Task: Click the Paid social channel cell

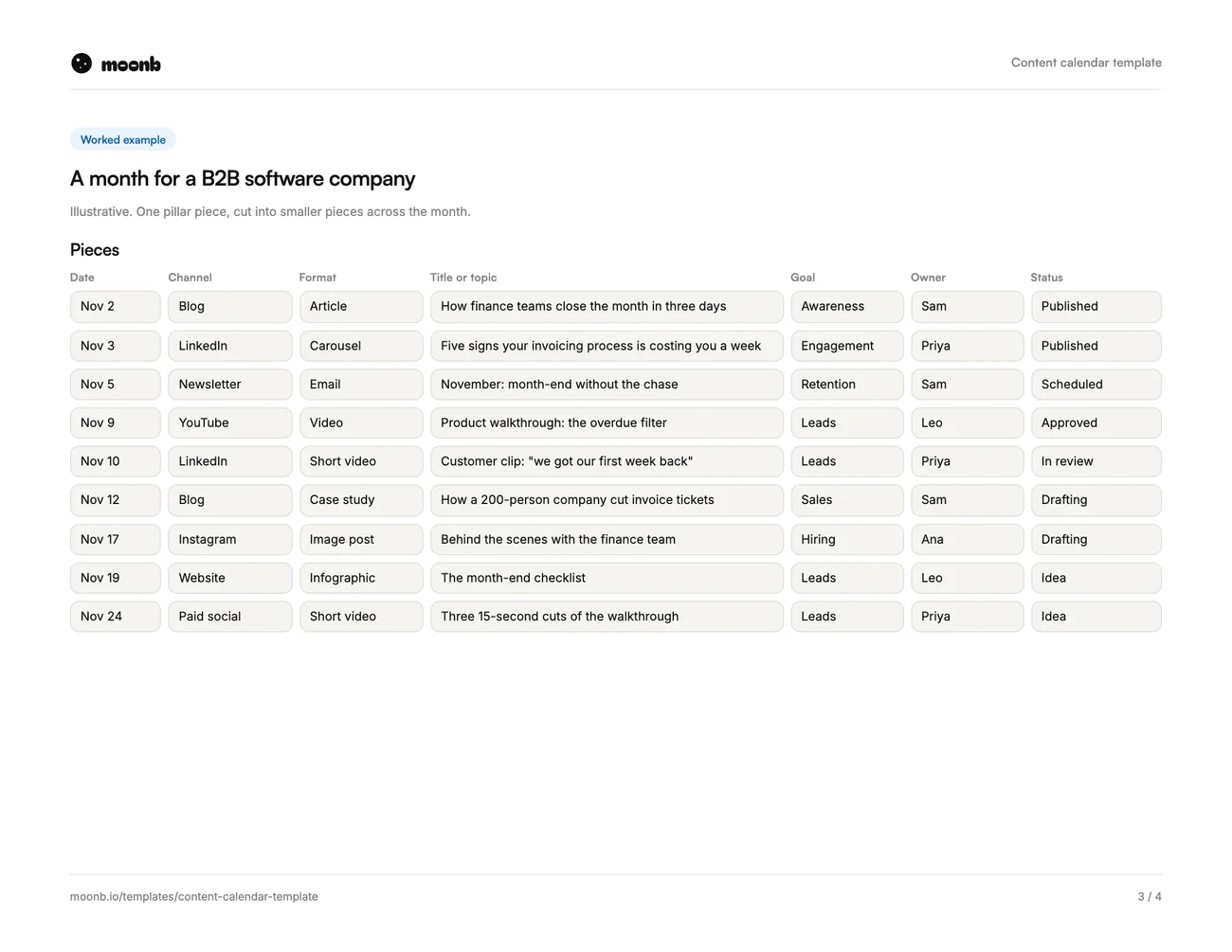Action: [x=230, y=617]
